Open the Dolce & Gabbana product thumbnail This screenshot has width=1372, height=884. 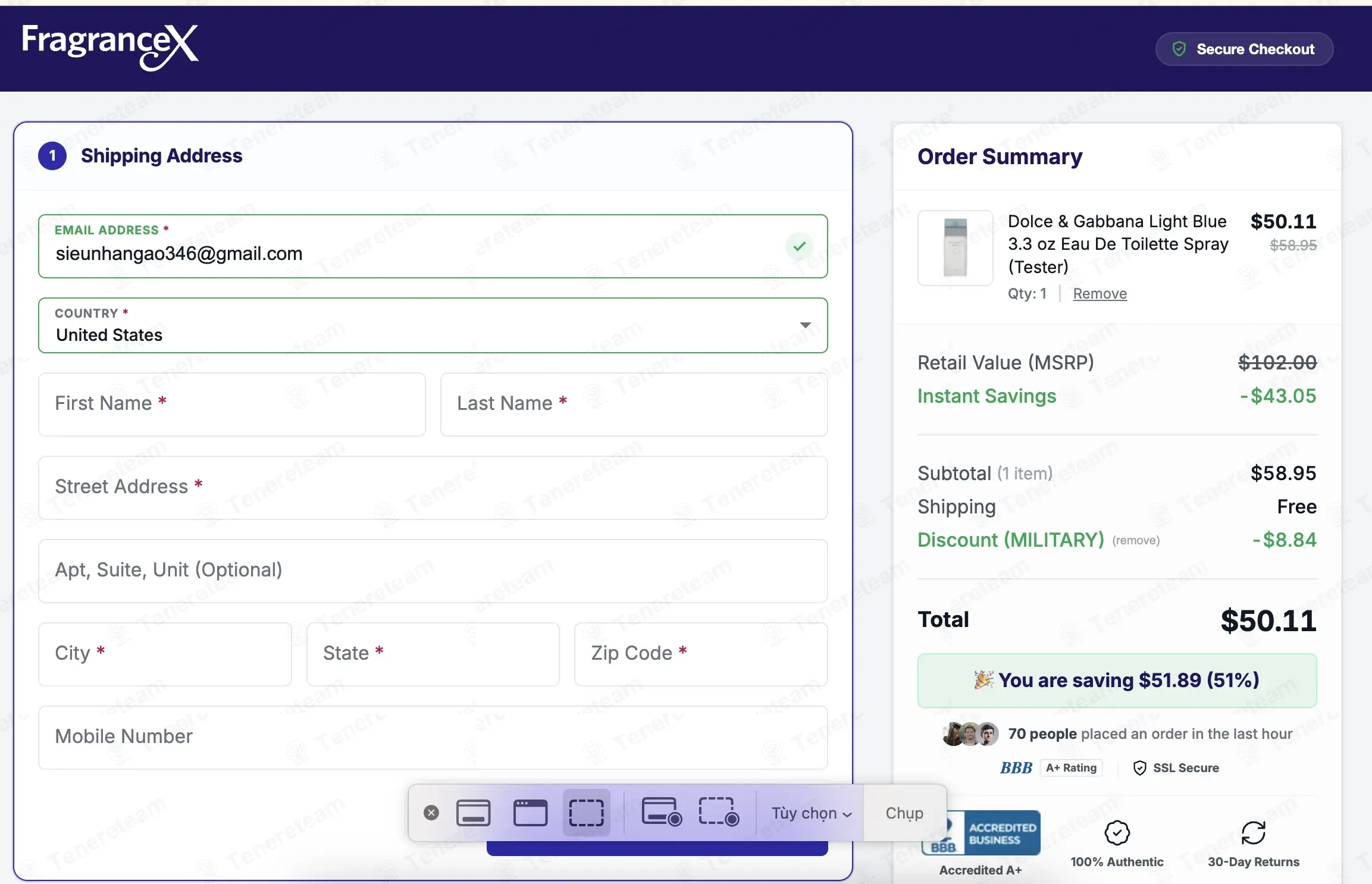[956, 247]
